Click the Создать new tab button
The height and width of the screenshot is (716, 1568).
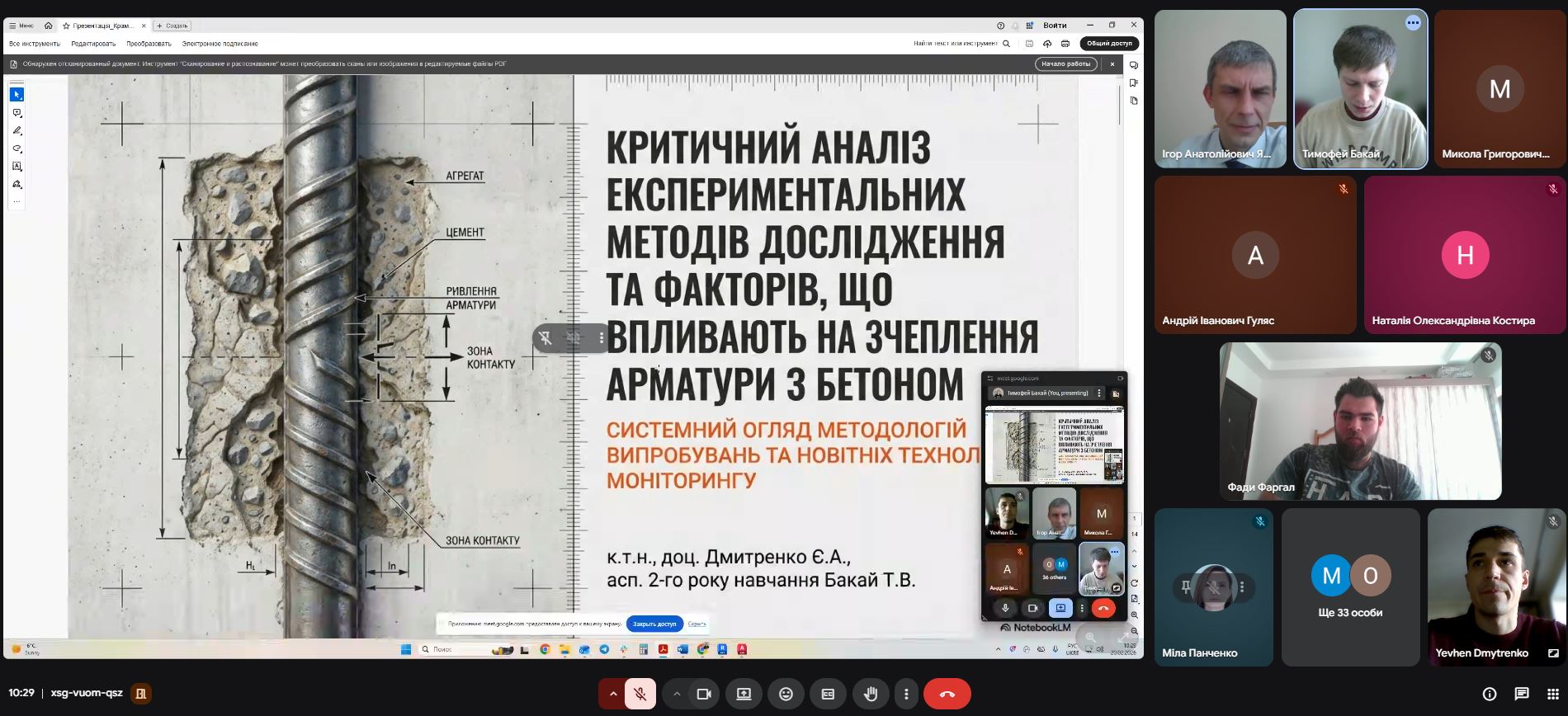172,26
